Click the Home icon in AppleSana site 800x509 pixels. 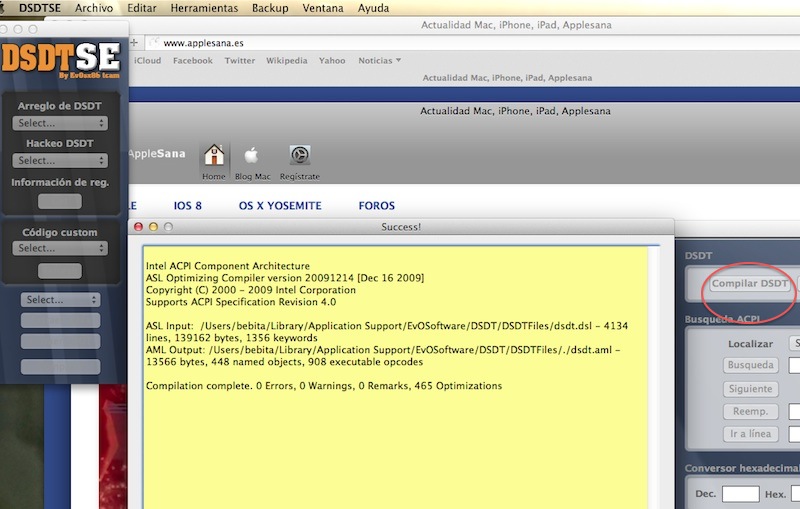point(214,155)
